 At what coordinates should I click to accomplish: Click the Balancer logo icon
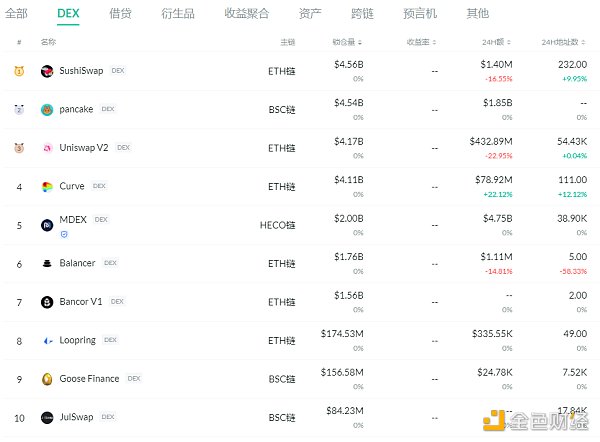pos(47,264)
